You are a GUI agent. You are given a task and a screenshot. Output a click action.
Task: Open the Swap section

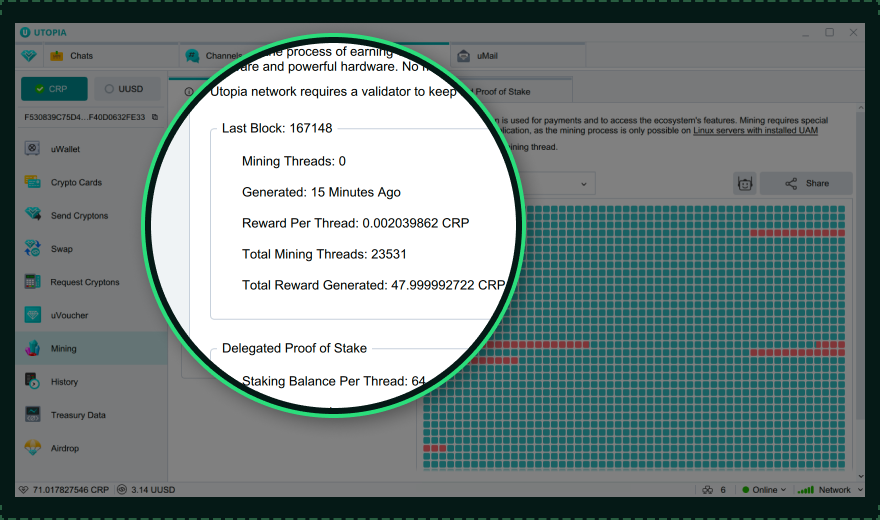[x=91, y=249]
